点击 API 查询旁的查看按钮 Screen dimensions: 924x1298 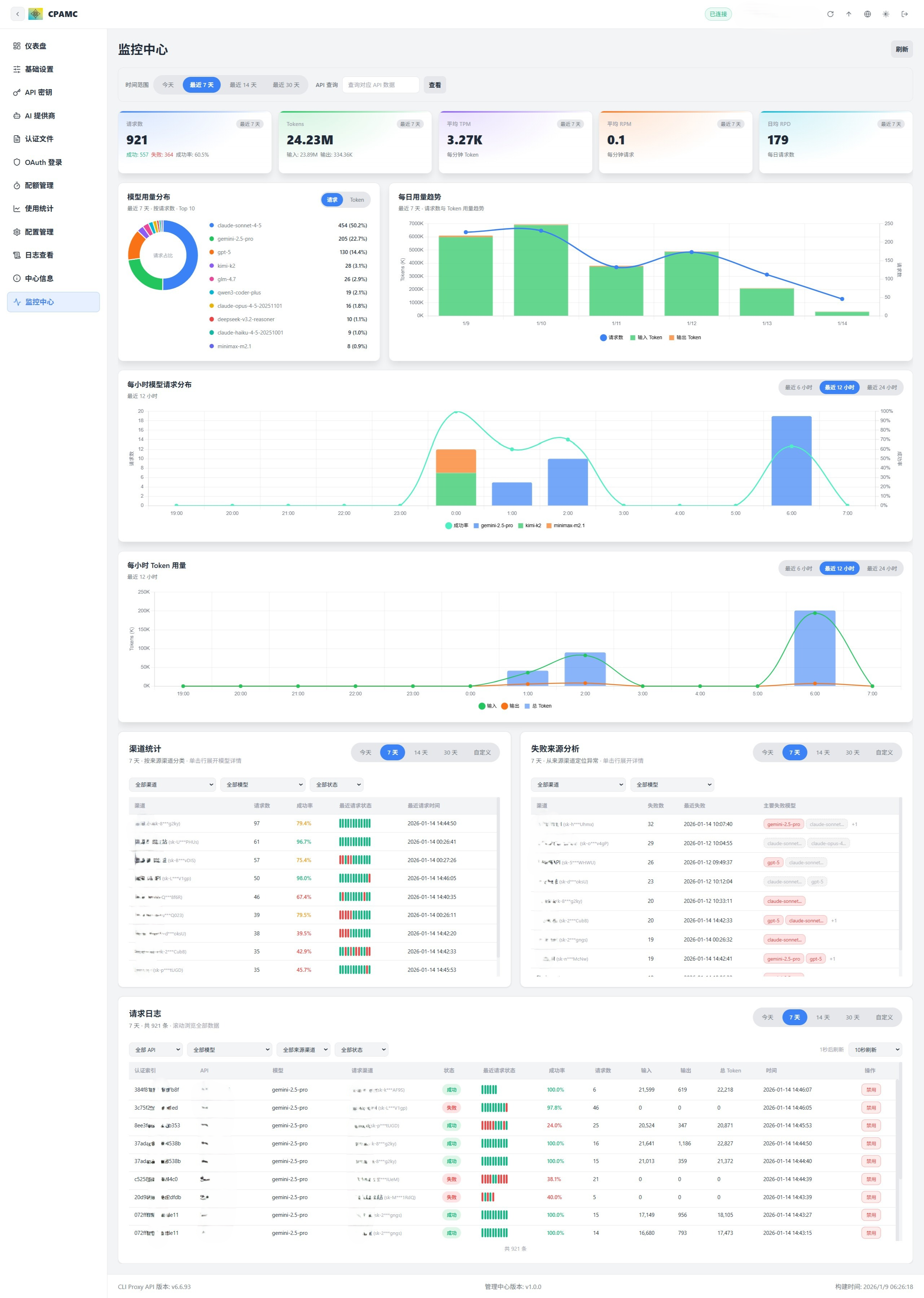click(434, 84)
